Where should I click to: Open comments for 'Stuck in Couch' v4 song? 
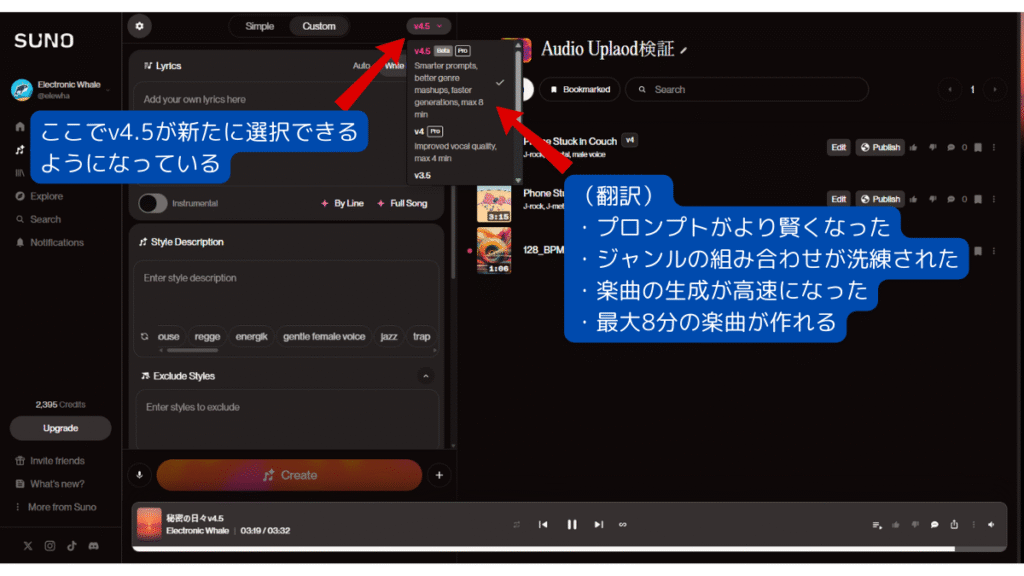pos(951,148)
